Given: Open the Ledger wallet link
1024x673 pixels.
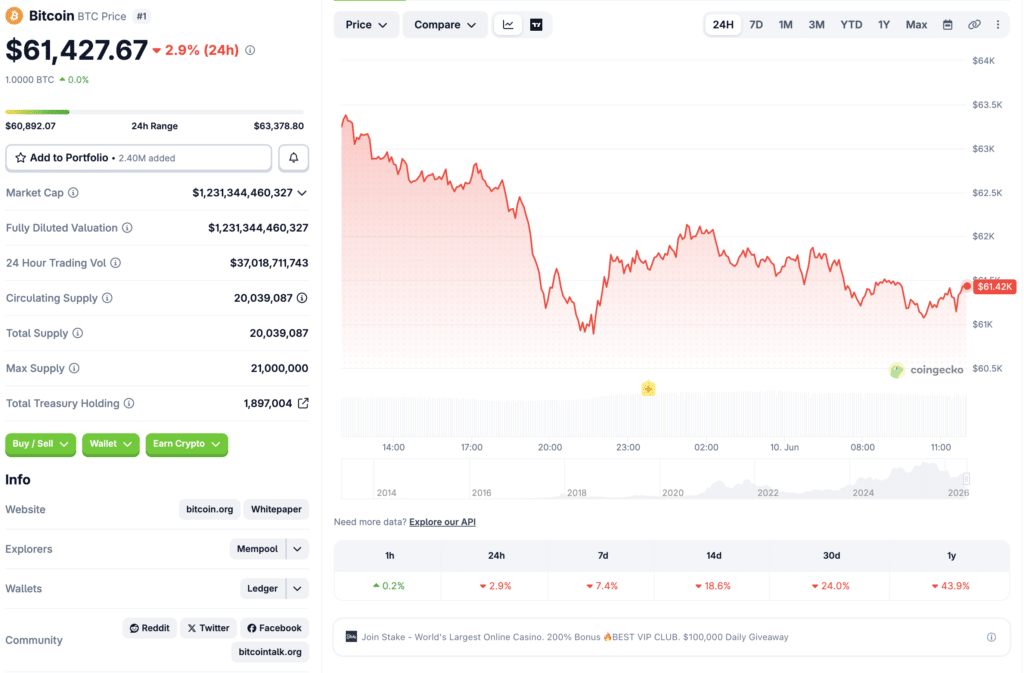Looking at the screenshot, I should pos(263,589).
